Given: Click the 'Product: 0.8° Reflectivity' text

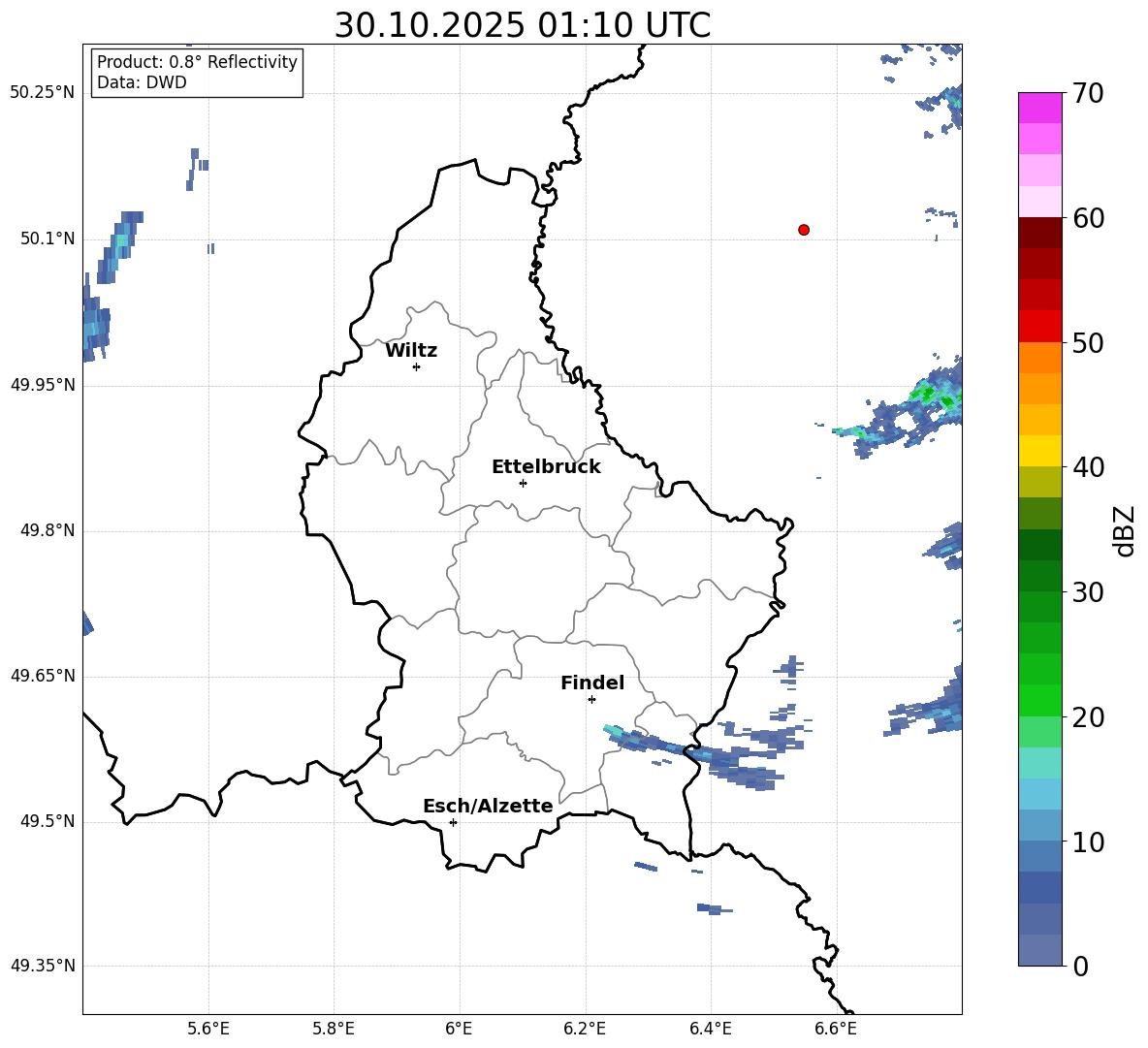Looking at the screenshot, I should (x=197, y=62).
